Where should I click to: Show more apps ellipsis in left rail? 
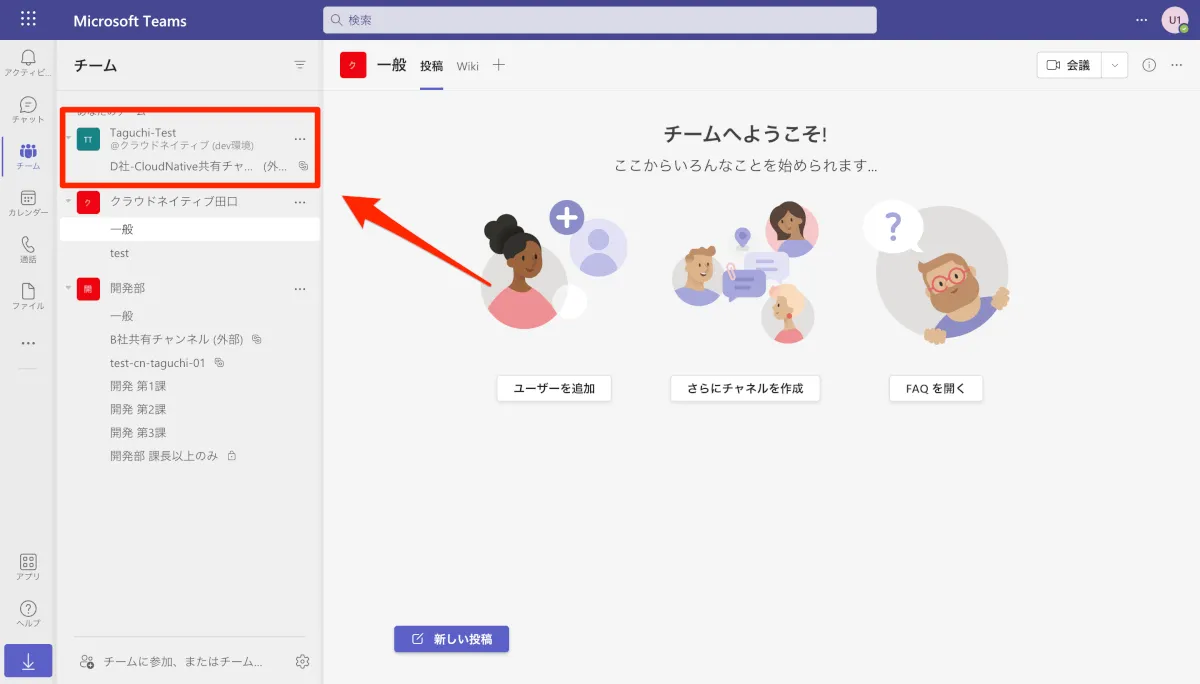point(28,343)
